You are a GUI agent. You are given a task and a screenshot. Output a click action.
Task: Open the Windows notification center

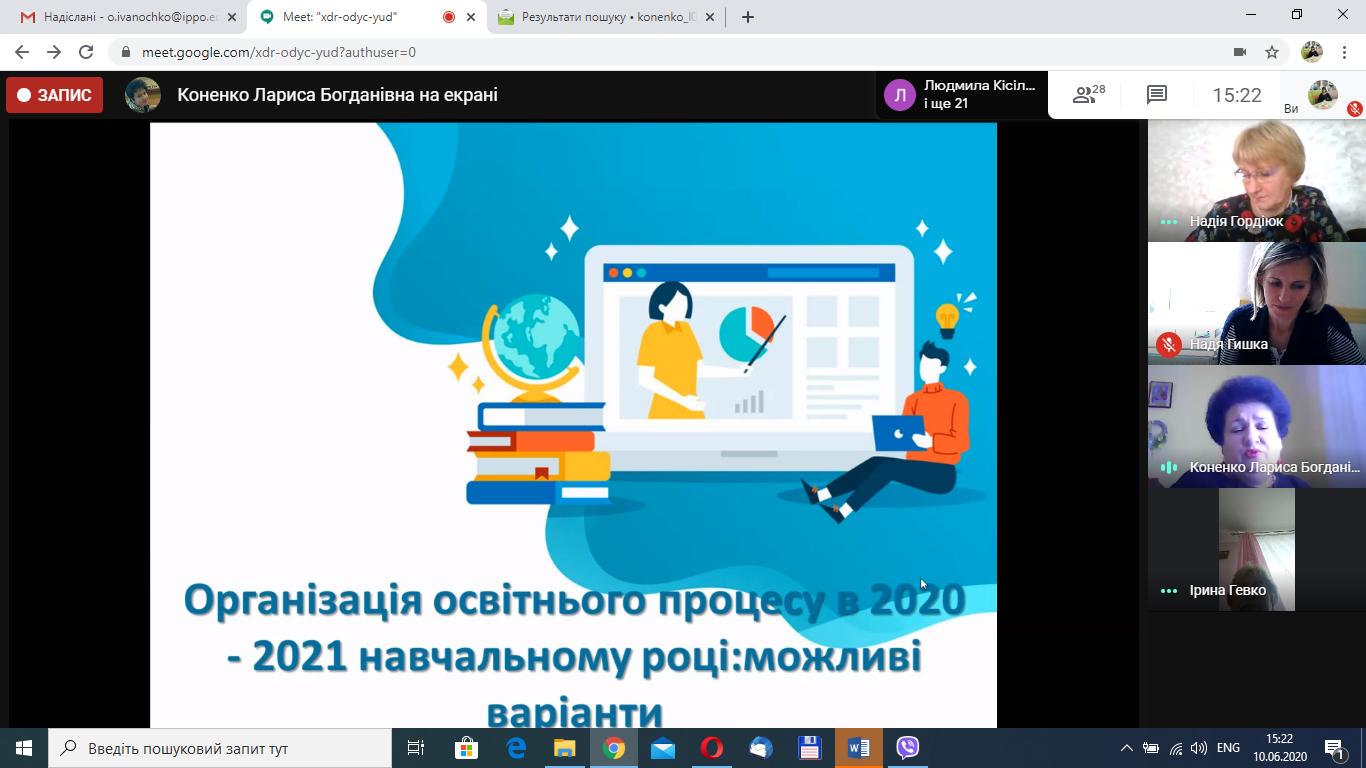click(x=1335, y=748)
